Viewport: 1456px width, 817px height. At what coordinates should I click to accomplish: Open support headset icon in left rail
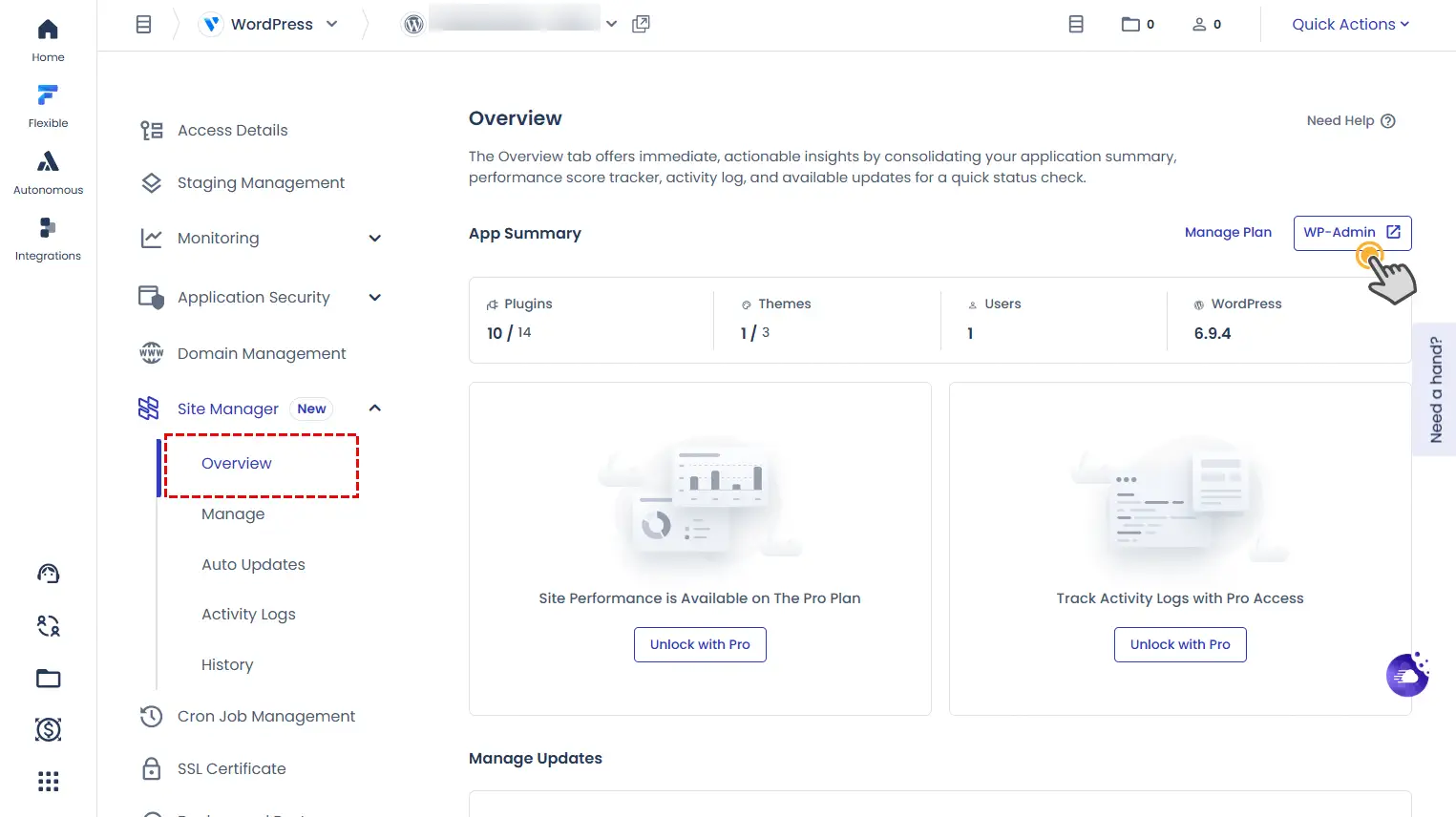pyautogui.click(x=48, y=574)
